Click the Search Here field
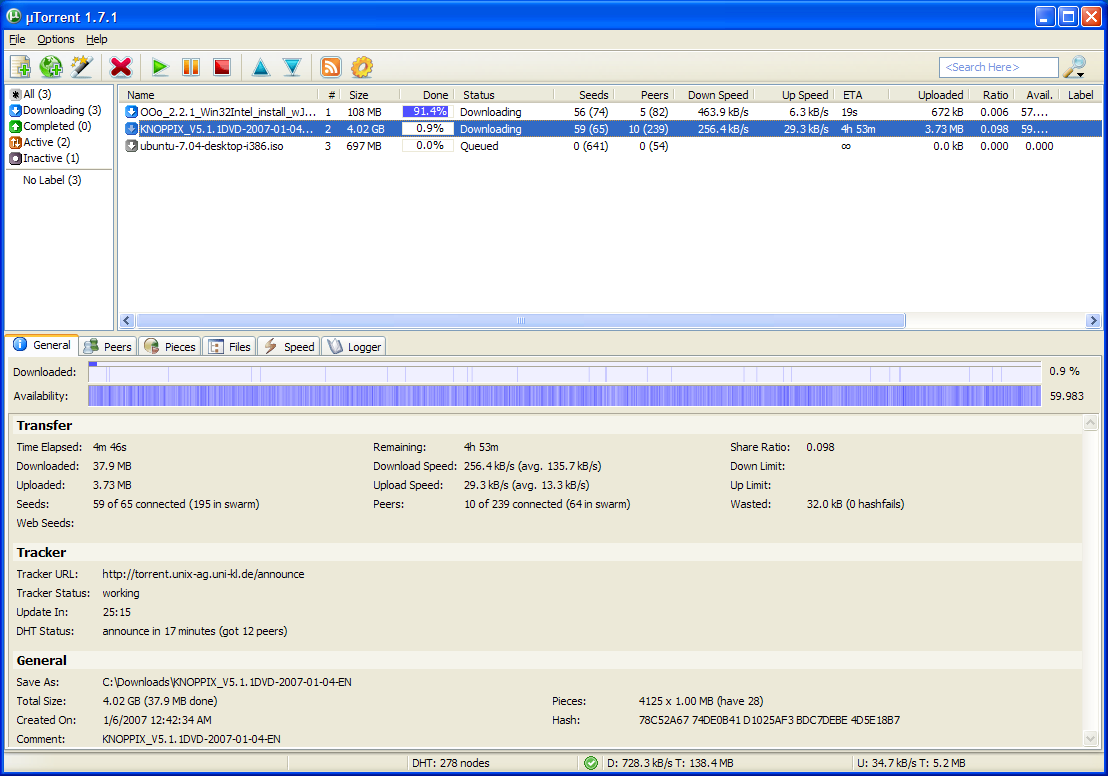This screenshot has width=1108, height=776. [x=998, y=67]
